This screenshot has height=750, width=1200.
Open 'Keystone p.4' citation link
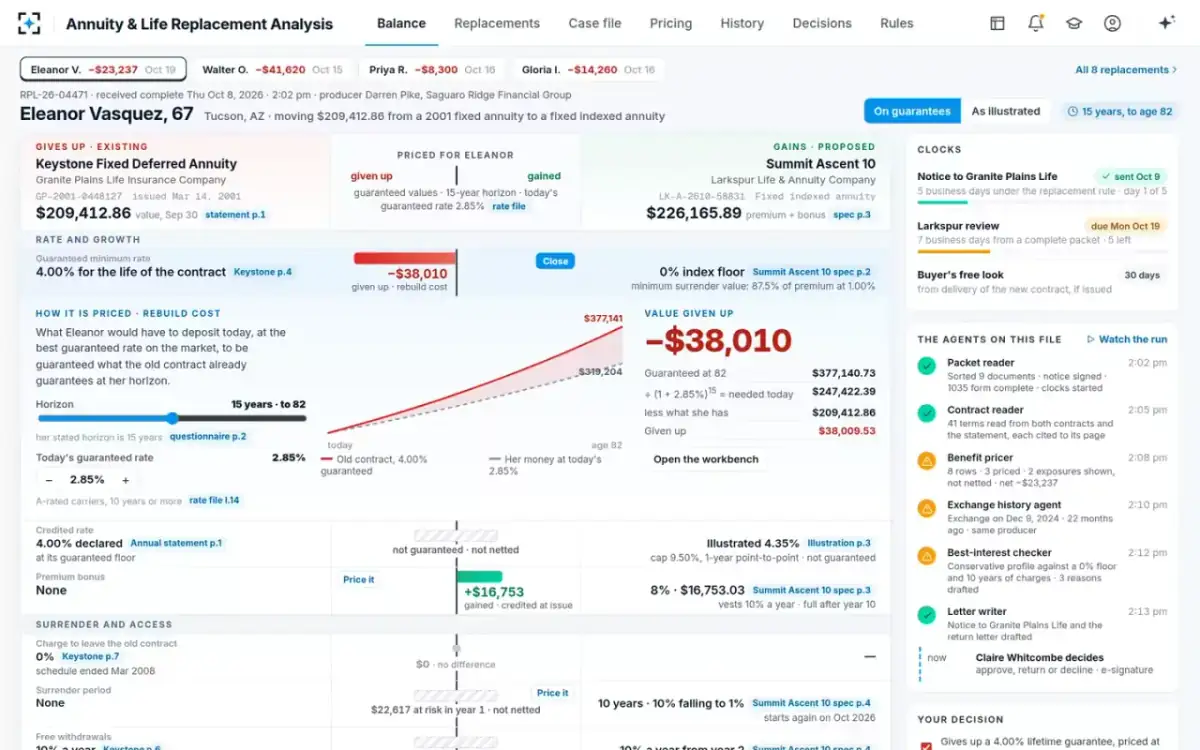[263, 271]
